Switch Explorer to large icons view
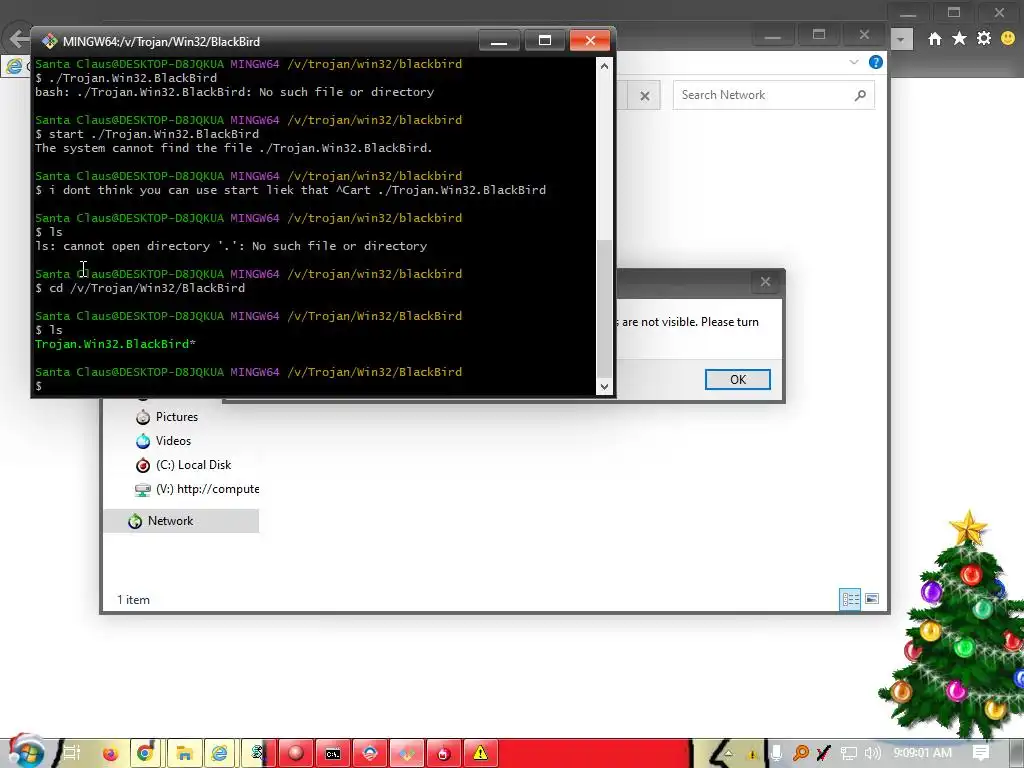This screenshot has height=768, width=1024. coord(871,599)
